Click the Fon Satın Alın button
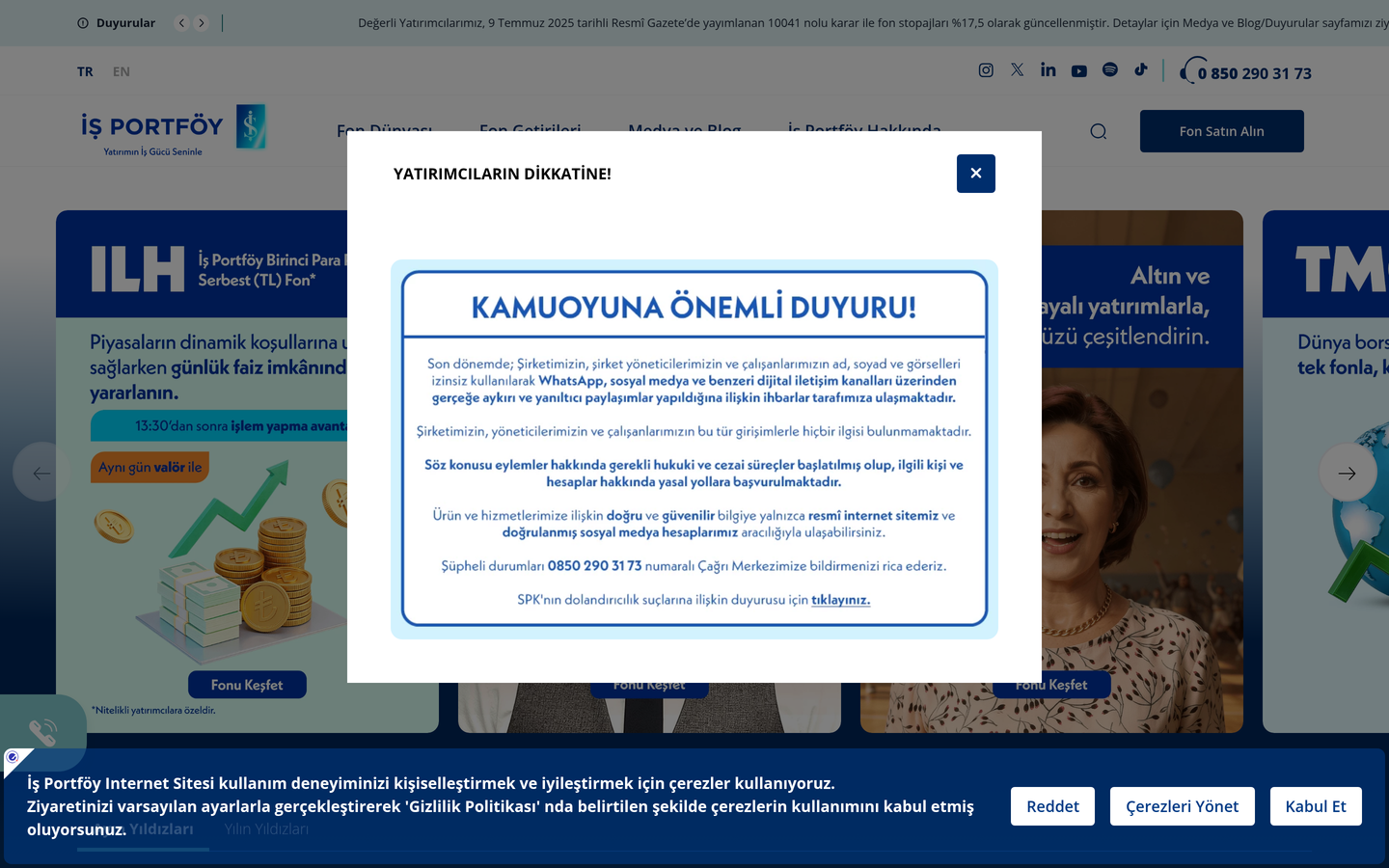This screenshot has width=1389, height=868. 1221,131
